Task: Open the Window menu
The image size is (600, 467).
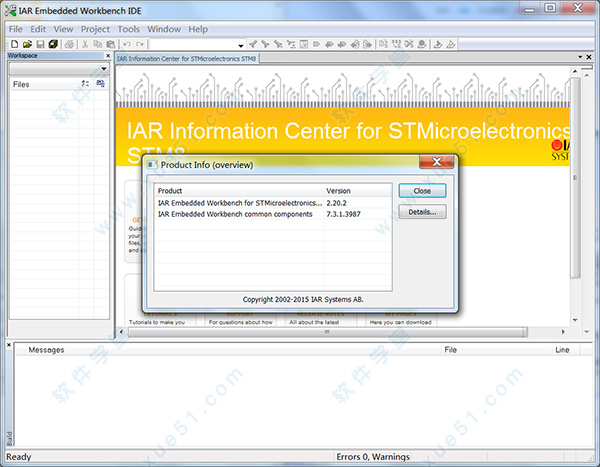Action: pyautogui.click(x=164, y=29)
